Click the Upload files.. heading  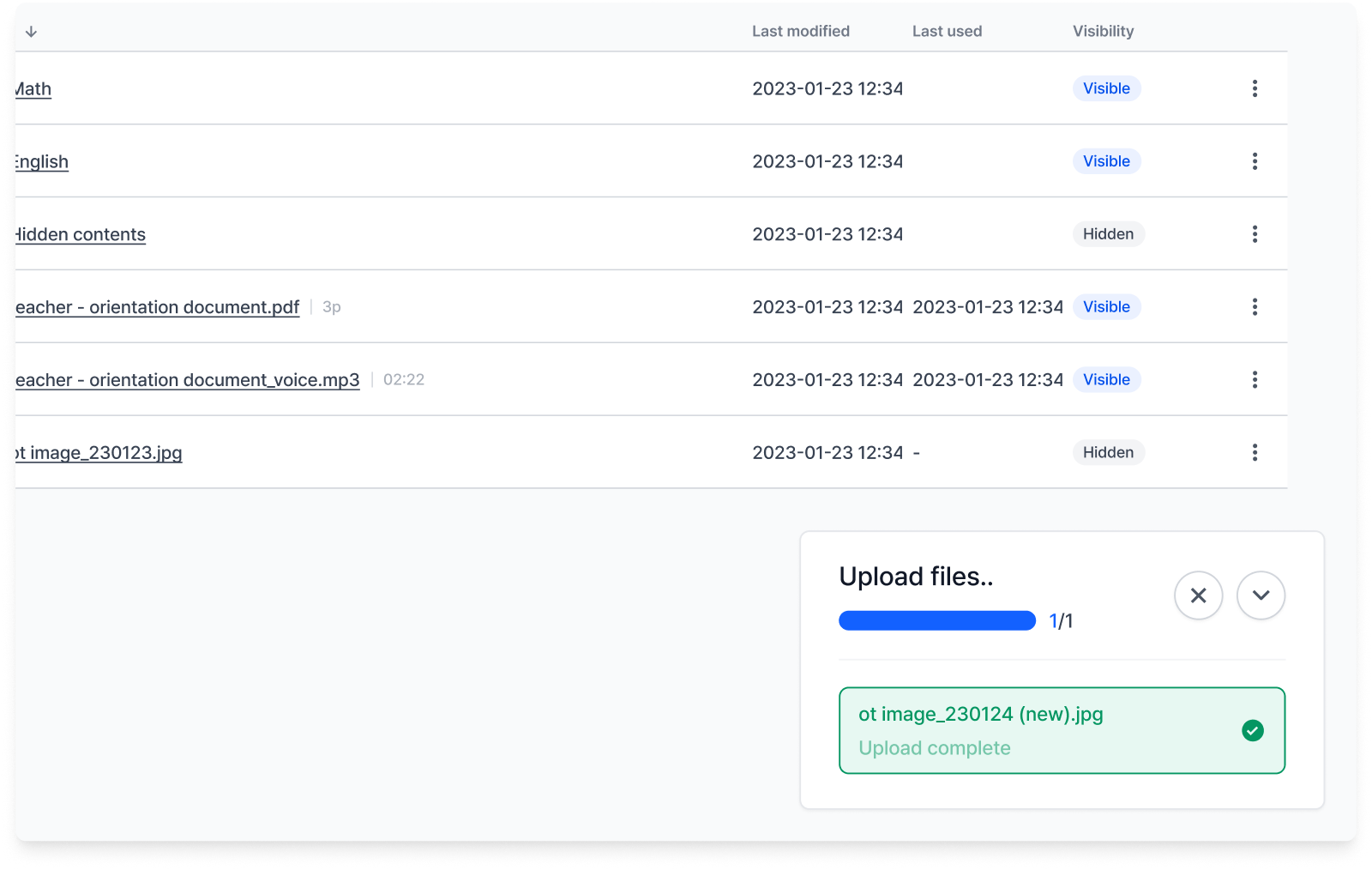[916, 577]
